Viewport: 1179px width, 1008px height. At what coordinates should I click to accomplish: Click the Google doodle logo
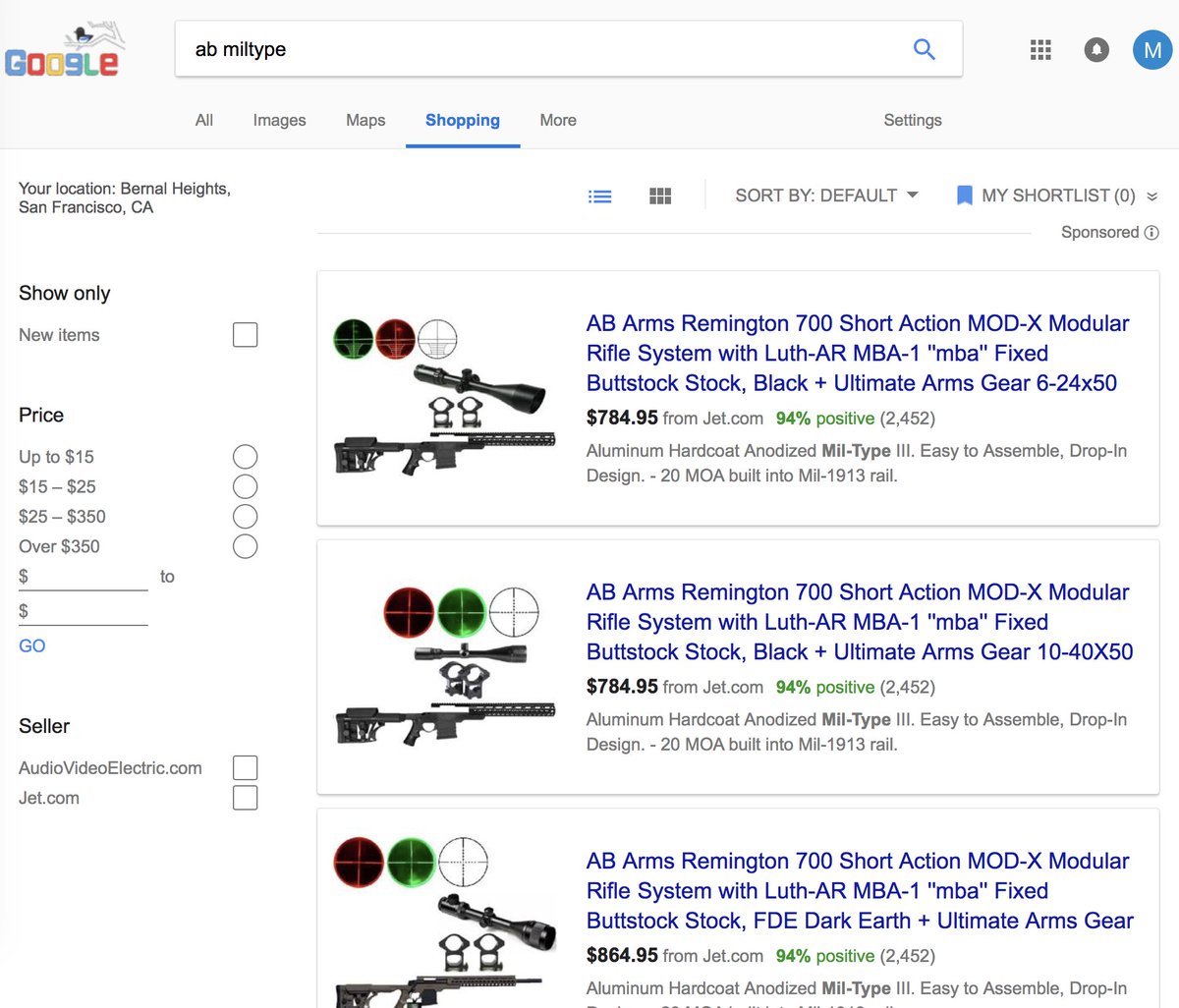pos(63,51)
